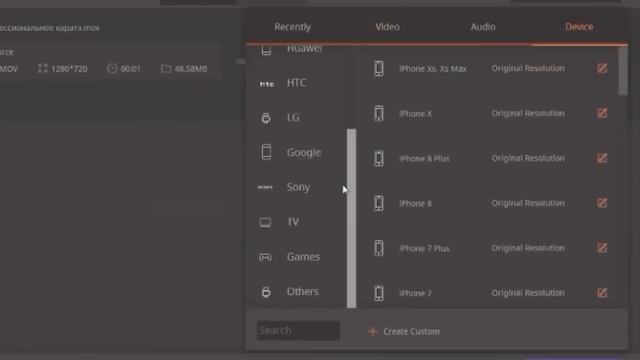Select Google brand label
Viewport: 640px width, 360px height.
click(304, 153)
